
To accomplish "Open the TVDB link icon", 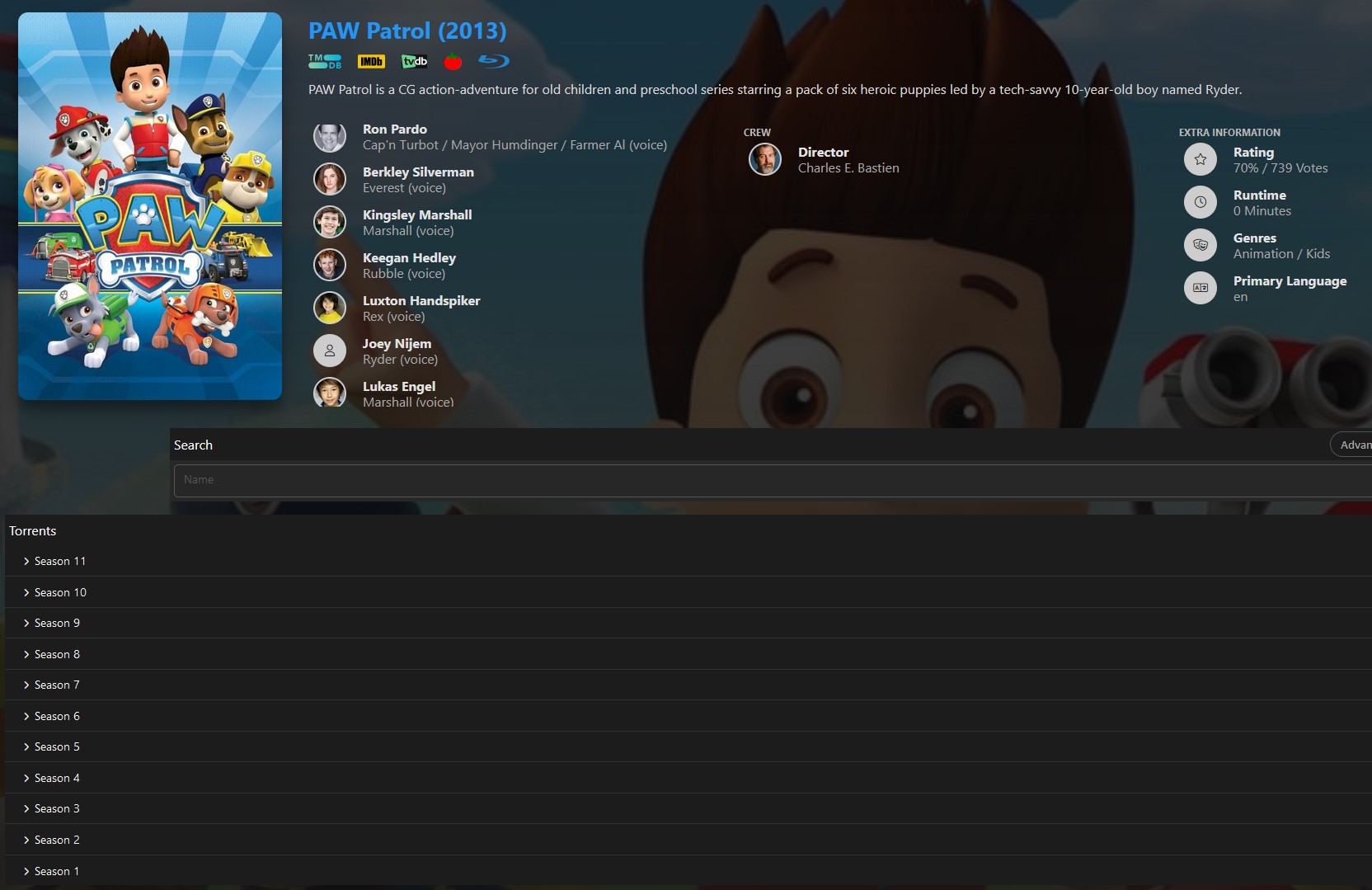I will pos(414,62).
